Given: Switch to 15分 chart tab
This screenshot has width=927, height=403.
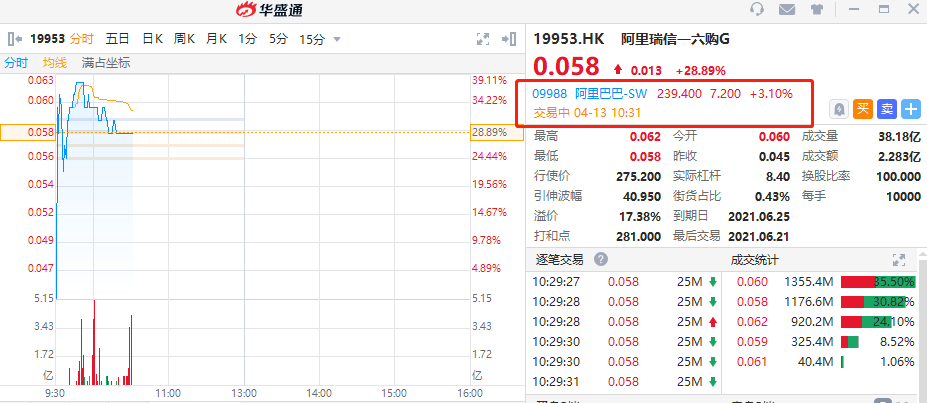Looking at the screenshot, I should click(312, 39).
